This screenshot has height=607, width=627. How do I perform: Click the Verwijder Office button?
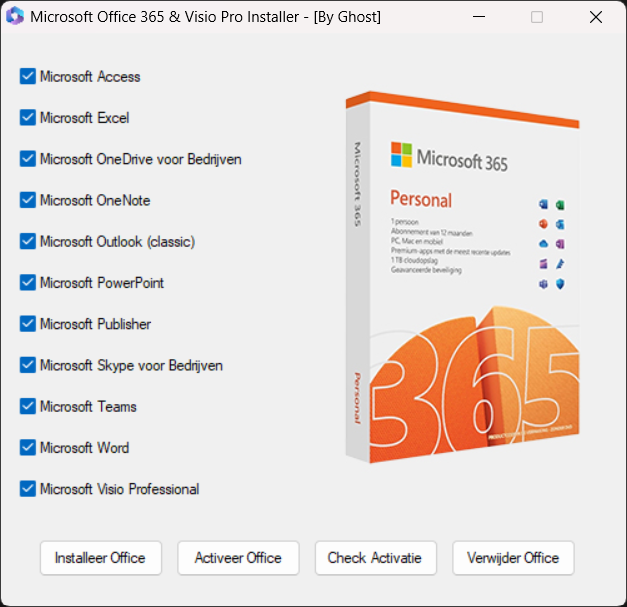pyautogui.click(x=513, y=558)
